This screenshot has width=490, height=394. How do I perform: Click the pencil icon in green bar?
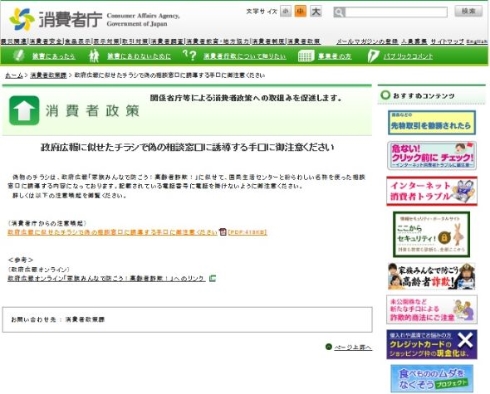19,55
